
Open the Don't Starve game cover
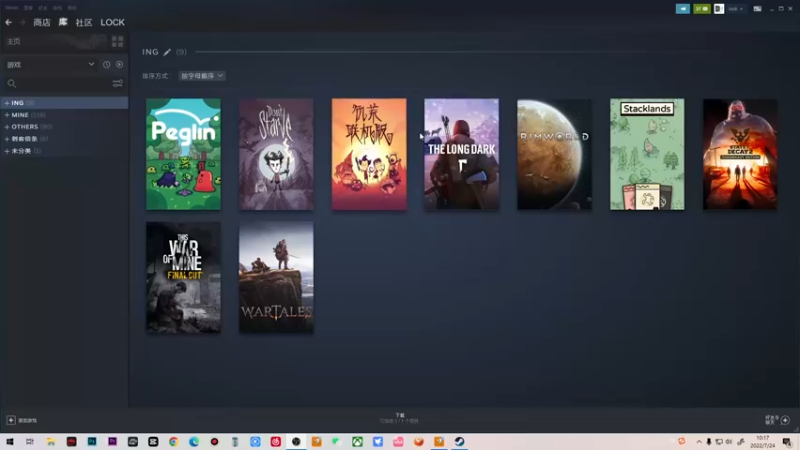(x=276, y=154)
